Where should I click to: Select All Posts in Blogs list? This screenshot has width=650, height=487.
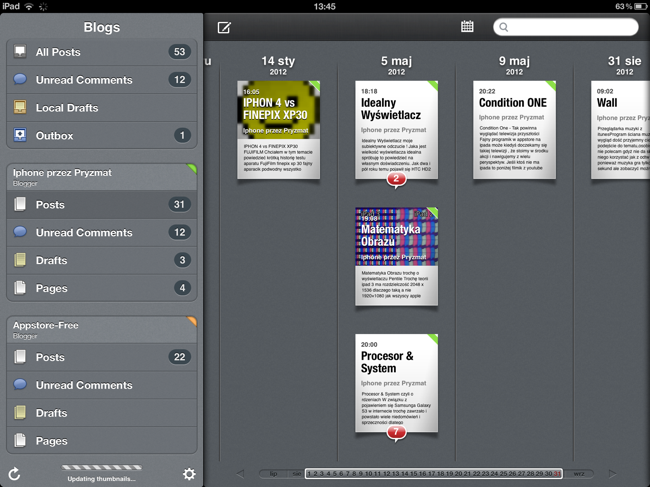coord(102,52)
